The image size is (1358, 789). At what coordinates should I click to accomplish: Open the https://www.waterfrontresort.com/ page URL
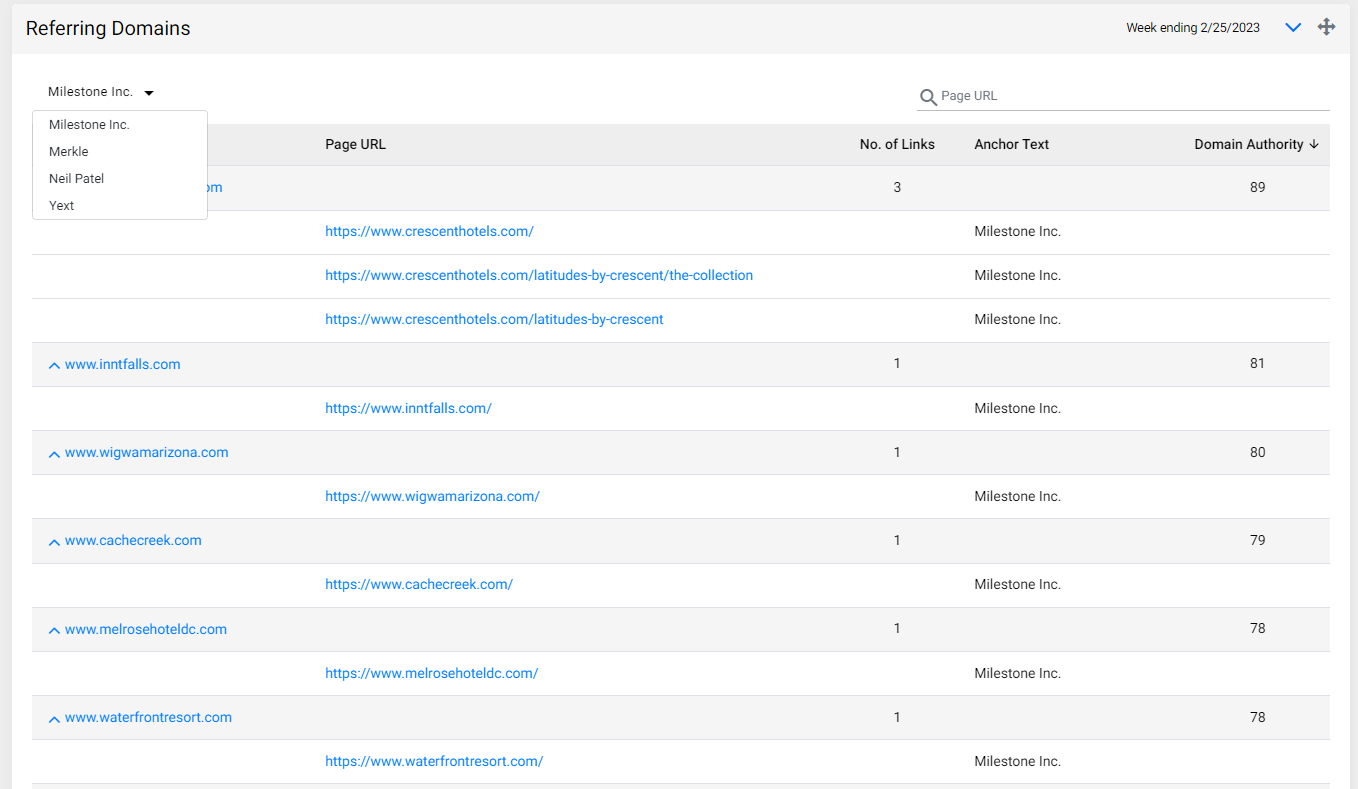tap(434, 761)
